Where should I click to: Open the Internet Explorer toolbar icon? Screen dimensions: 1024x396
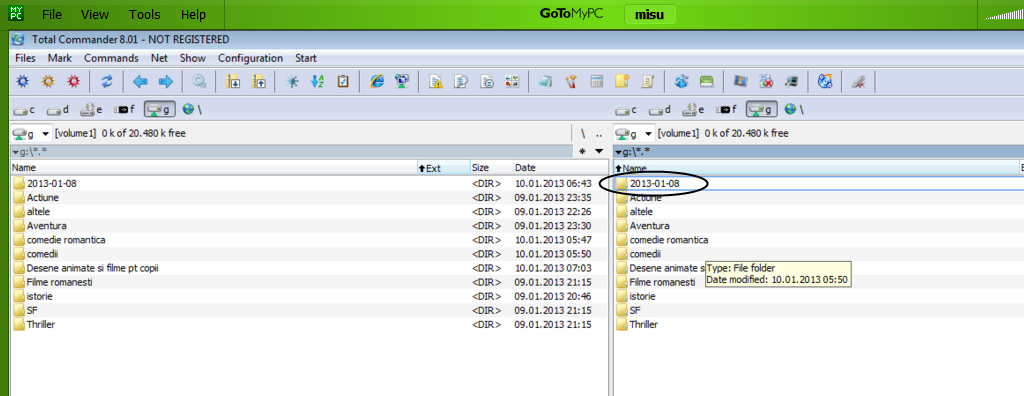tap(377, 82)
